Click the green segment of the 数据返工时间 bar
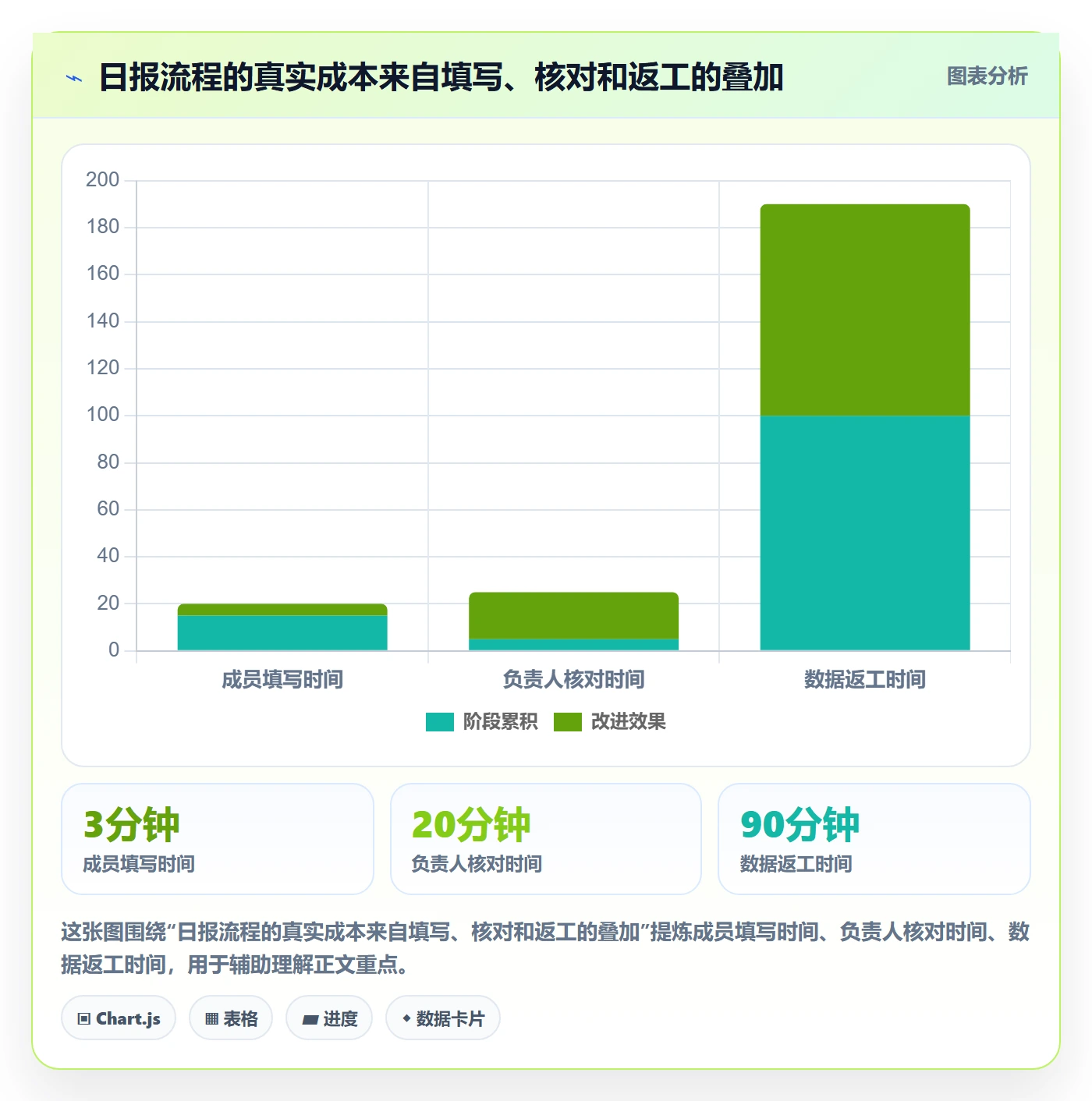Image resolution: width=1092 pixels, height=1101 pixels. [x=865, y=310]
